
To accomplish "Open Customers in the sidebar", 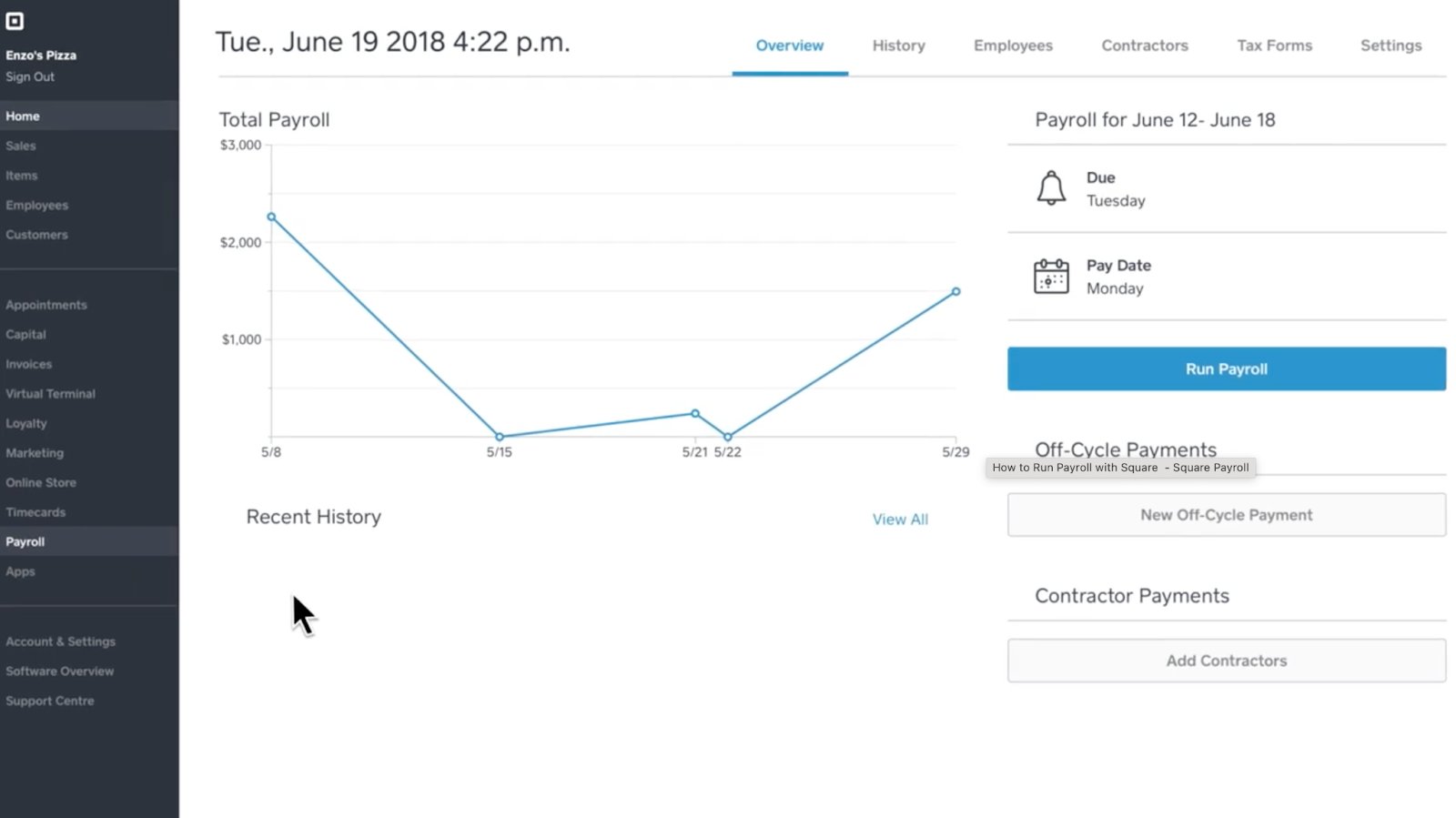I will point(36,235).
